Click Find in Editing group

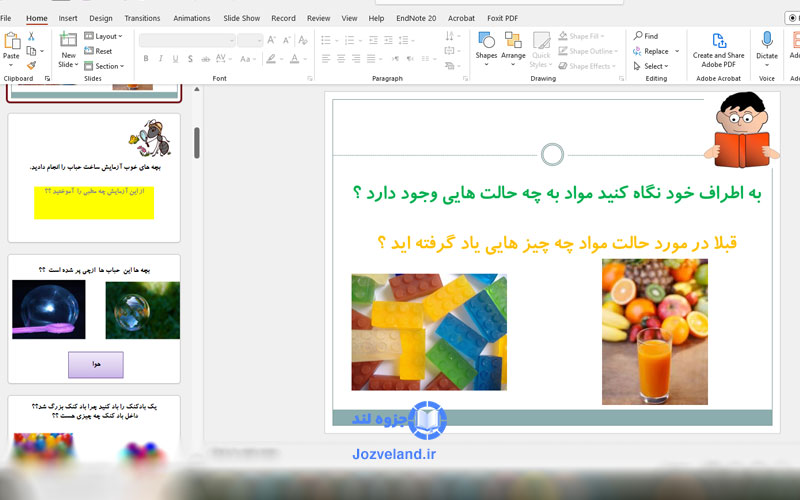coord(646,36)
